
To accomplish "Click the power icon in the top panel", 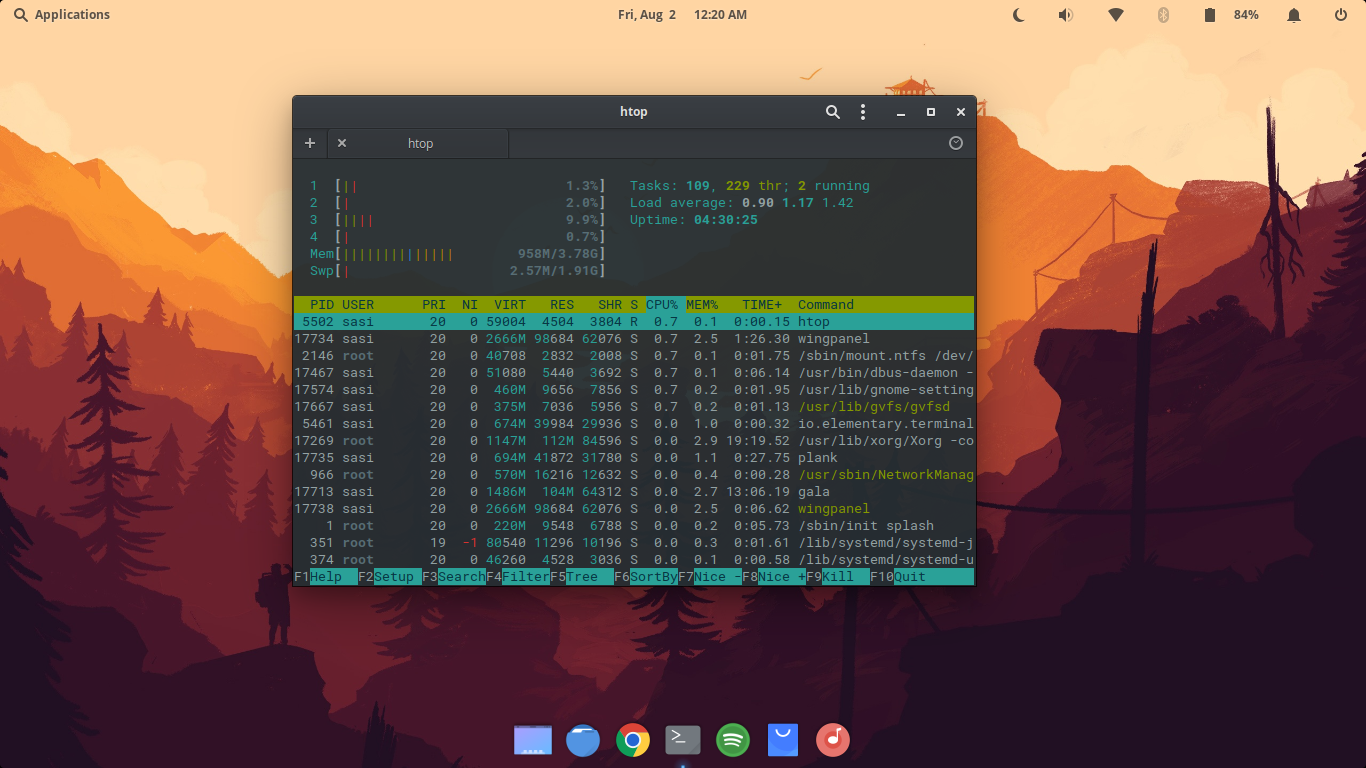I will coord(1341,14).
